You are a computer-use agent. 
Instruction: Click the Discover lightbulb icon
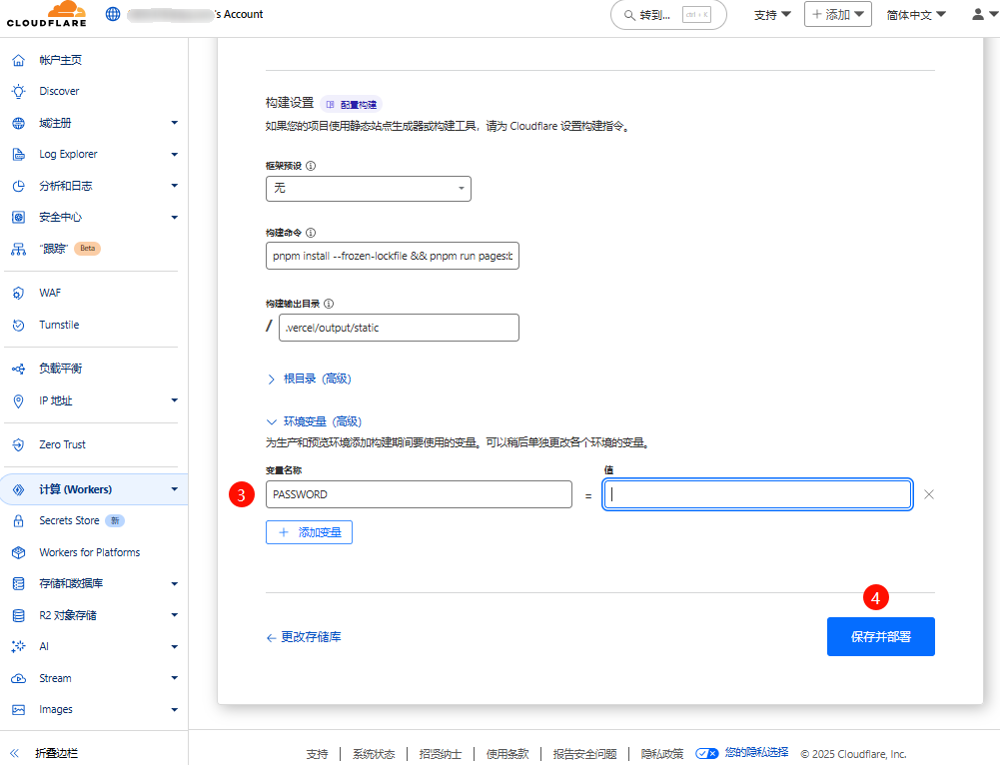point(18,91)
